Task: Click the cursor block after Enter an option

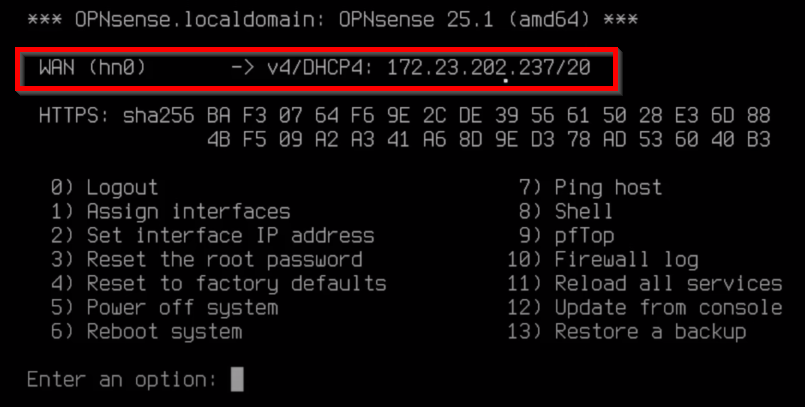Action: click(x=237, y=379)
